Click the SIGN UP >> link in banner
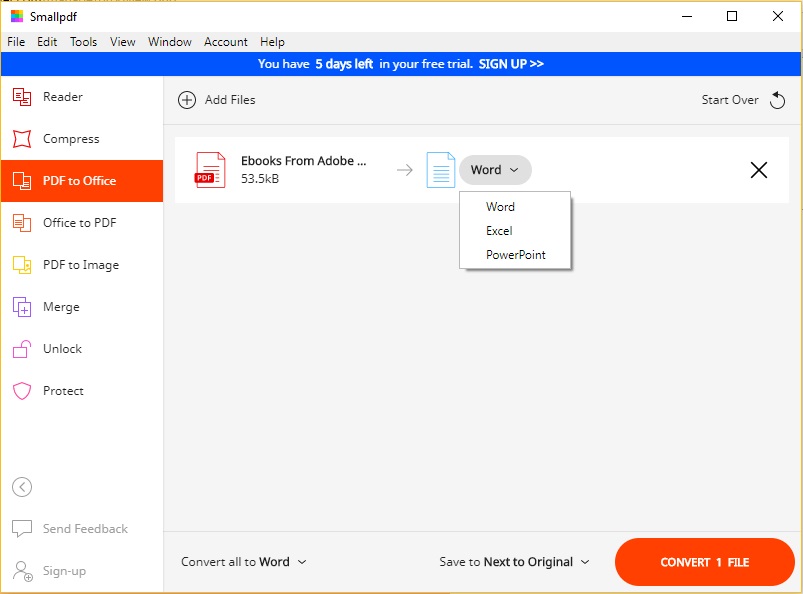 511,64
